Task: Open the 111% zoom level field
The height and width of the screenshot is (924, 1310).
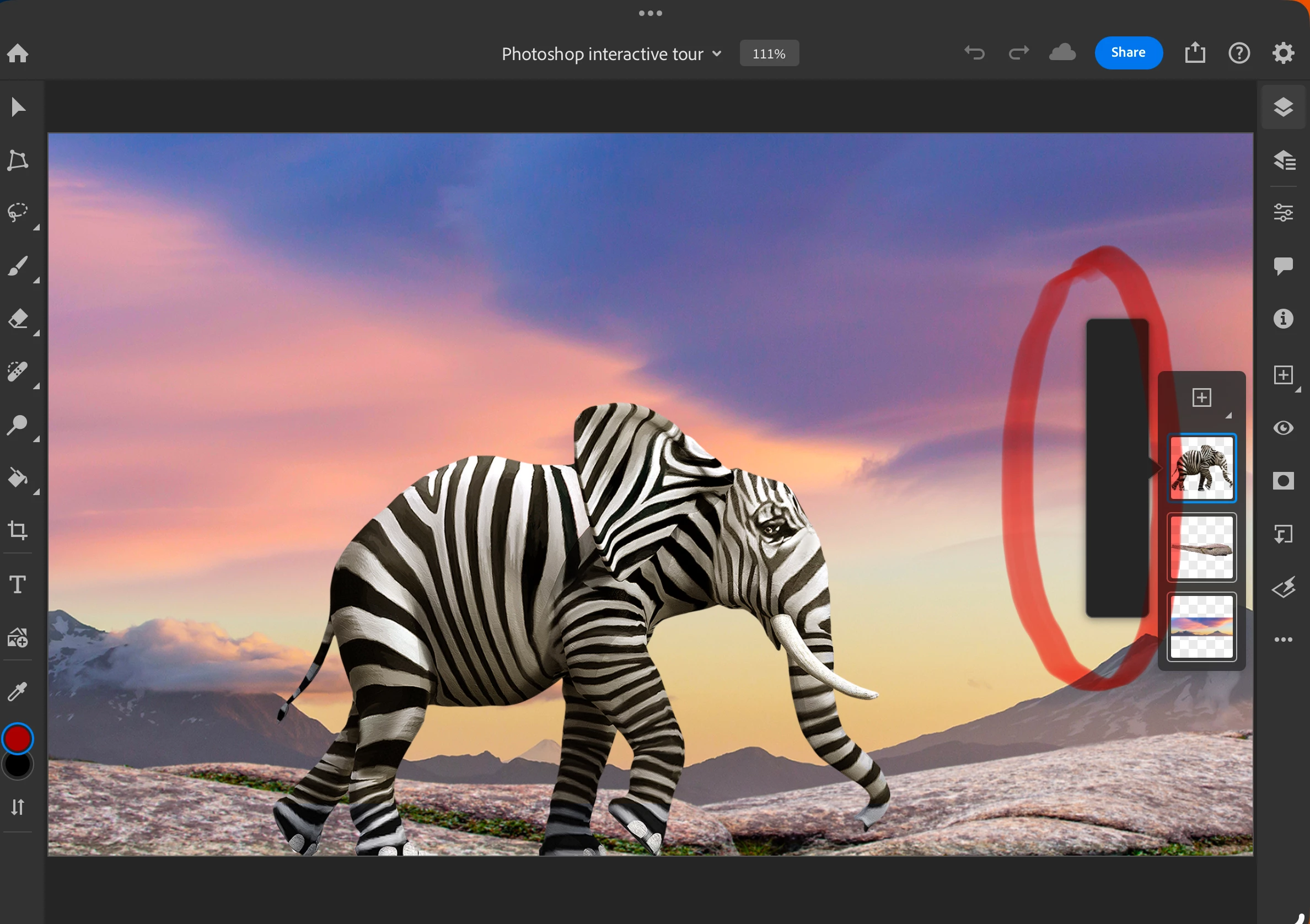Action: coord(769,53)
